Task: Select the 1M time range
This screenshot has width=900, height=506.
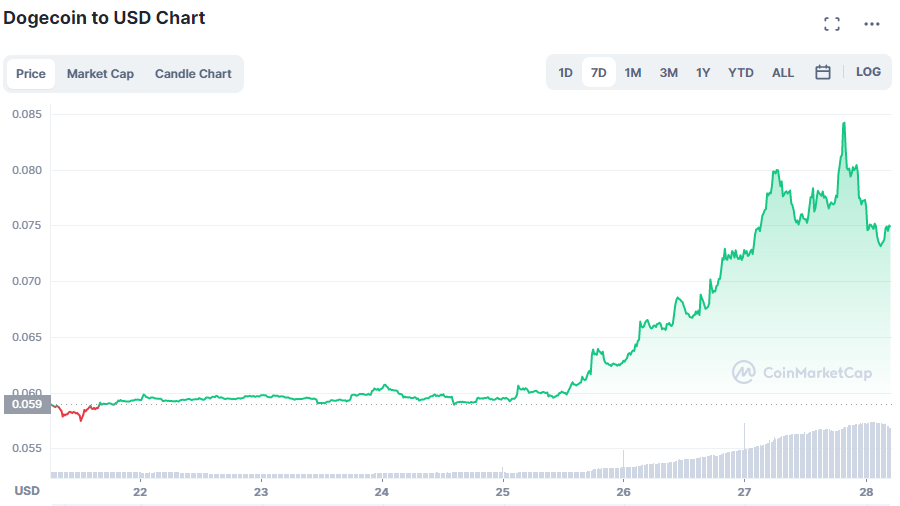Action: (x=633, y=73)
